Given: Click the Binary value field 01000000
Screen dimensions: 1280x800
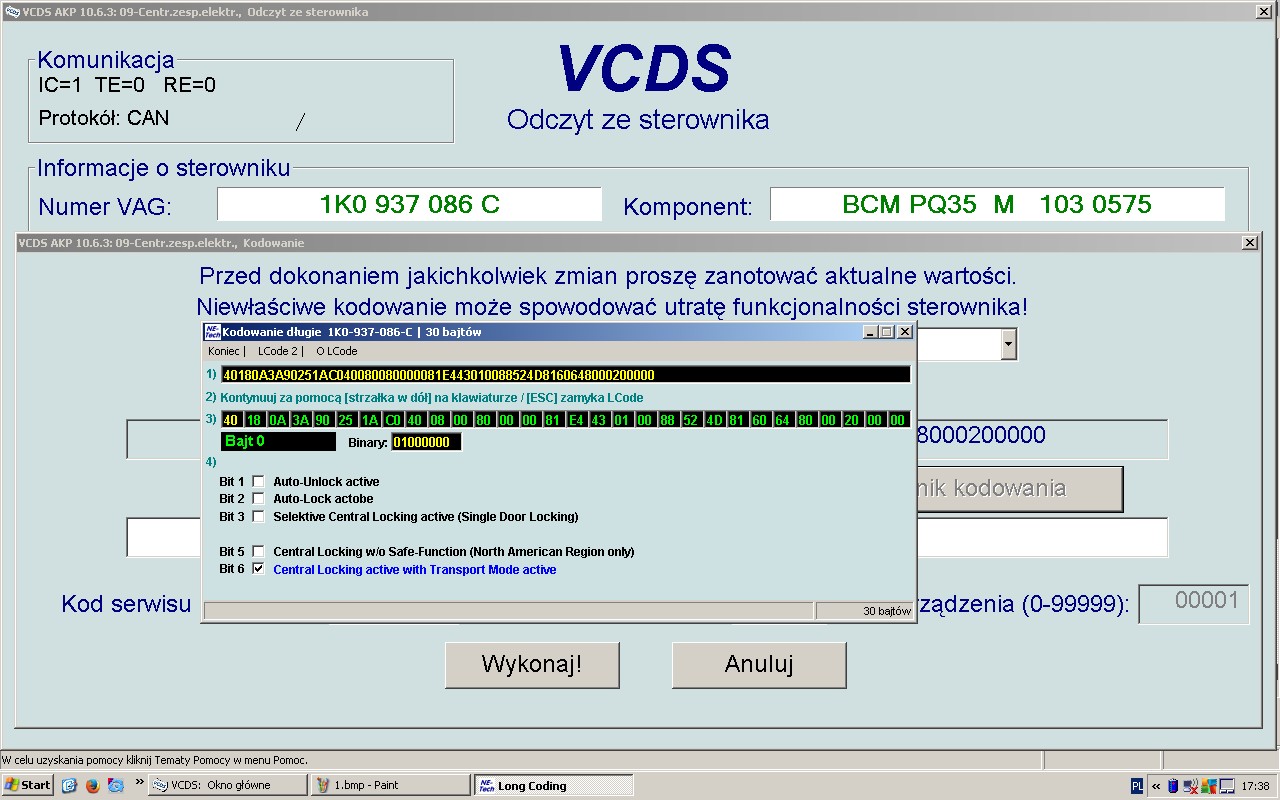Looking at the screenshot, I should tap(426, 442).
